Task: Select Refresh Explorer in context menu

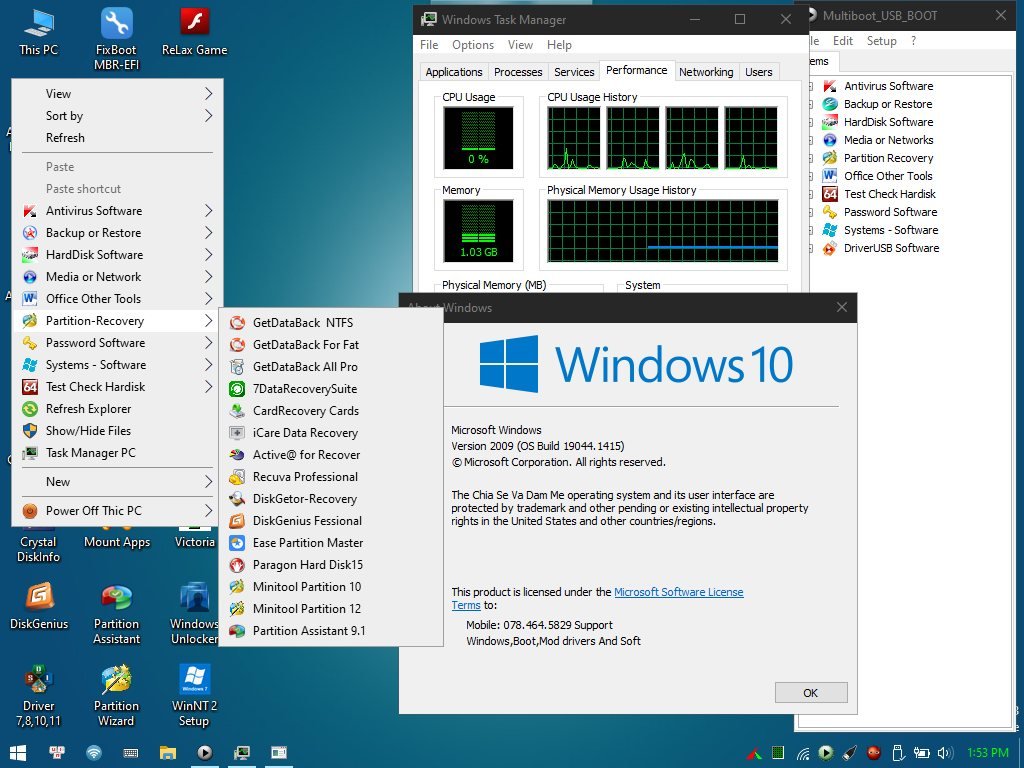Action: click(x=118, y=409)
